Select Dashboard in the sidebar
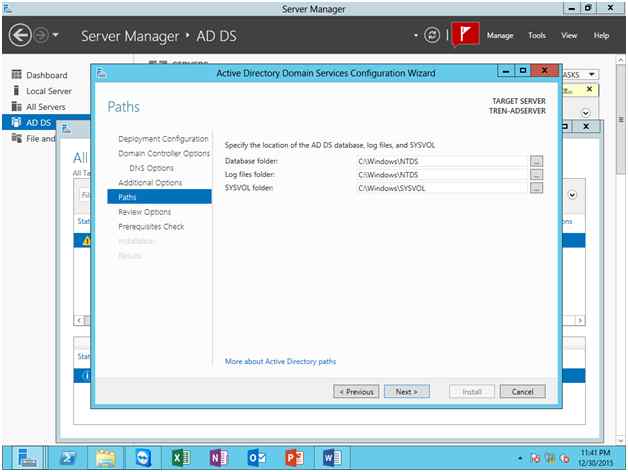 [46, 75]
